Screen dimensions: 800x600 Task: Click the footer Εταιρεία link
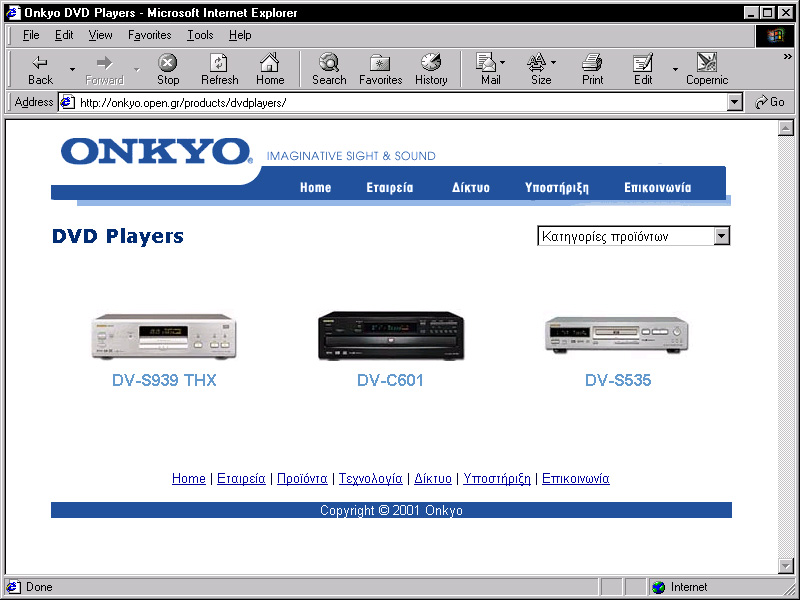tap(241, 479)
